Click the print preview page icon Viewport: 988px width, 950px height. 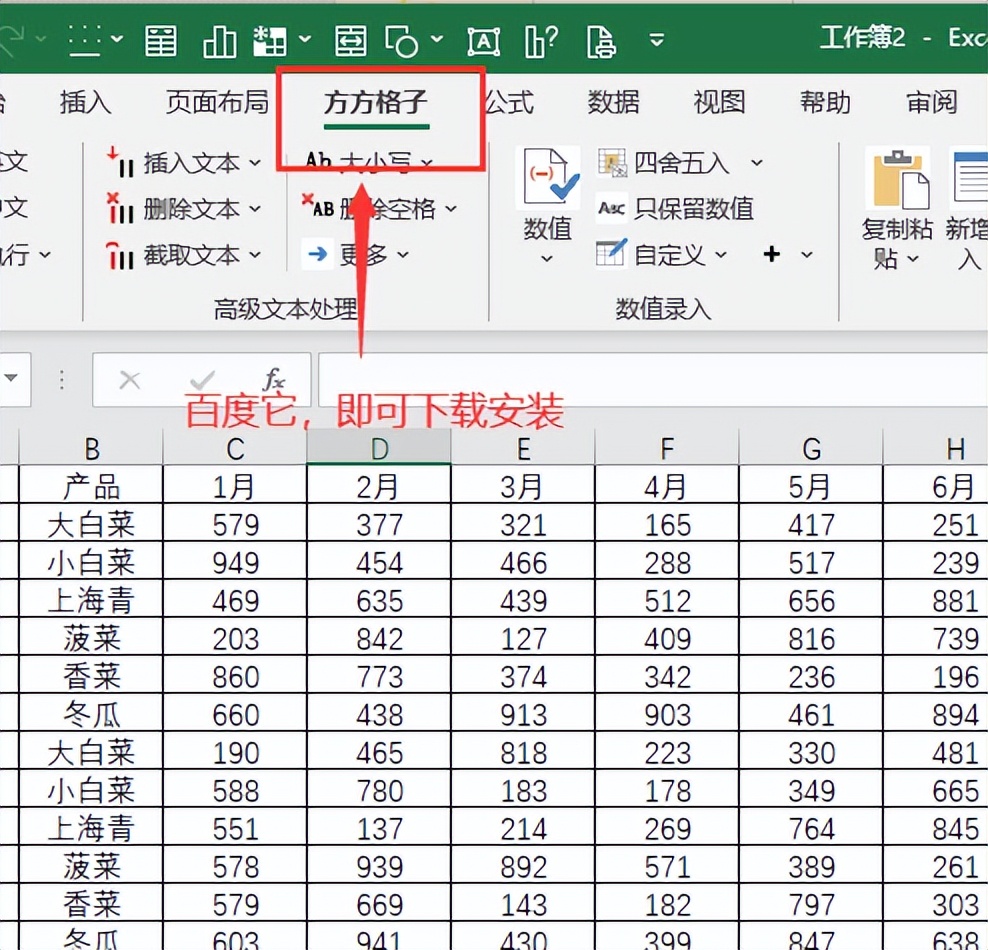600,42
